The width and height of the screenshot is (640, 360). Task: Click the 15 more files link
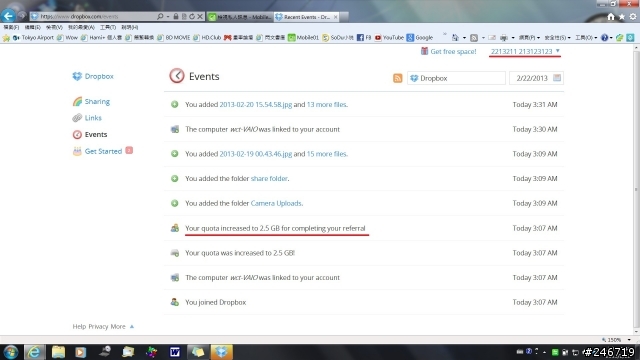(x=326, y=154)
